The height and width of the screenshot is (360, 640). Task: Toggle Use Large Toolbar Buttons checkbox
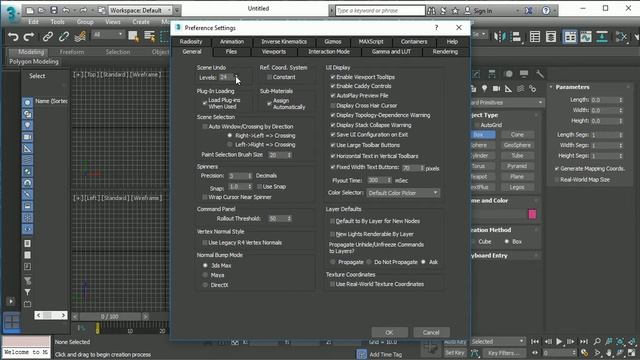pyautogui.click(x=333, y=145)
